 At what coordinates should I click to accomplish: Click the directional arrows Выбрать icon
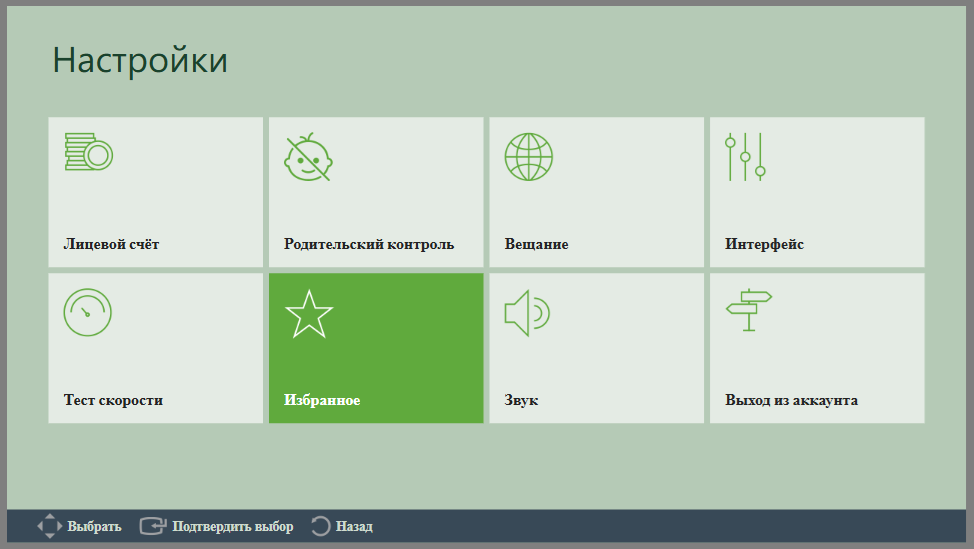tap(50, 526)
